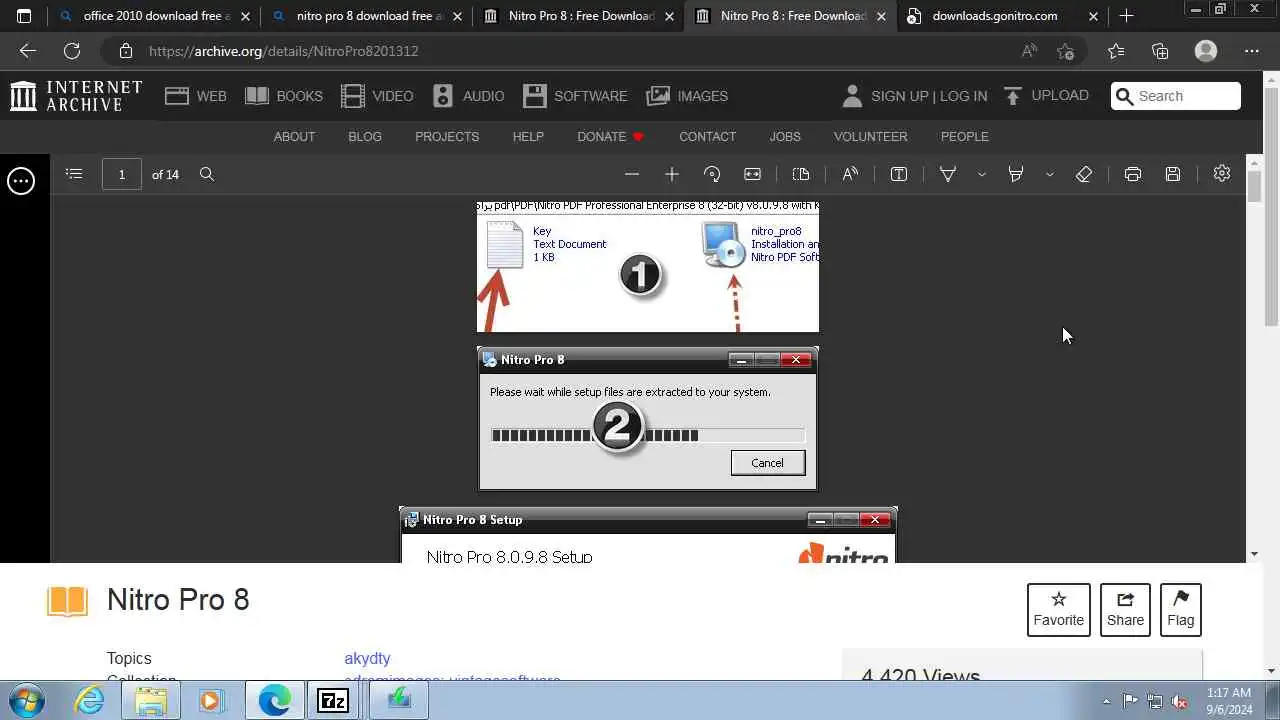Open the HELP page
The width and height of the screenshot is (1280, 720).
(528, 136)
